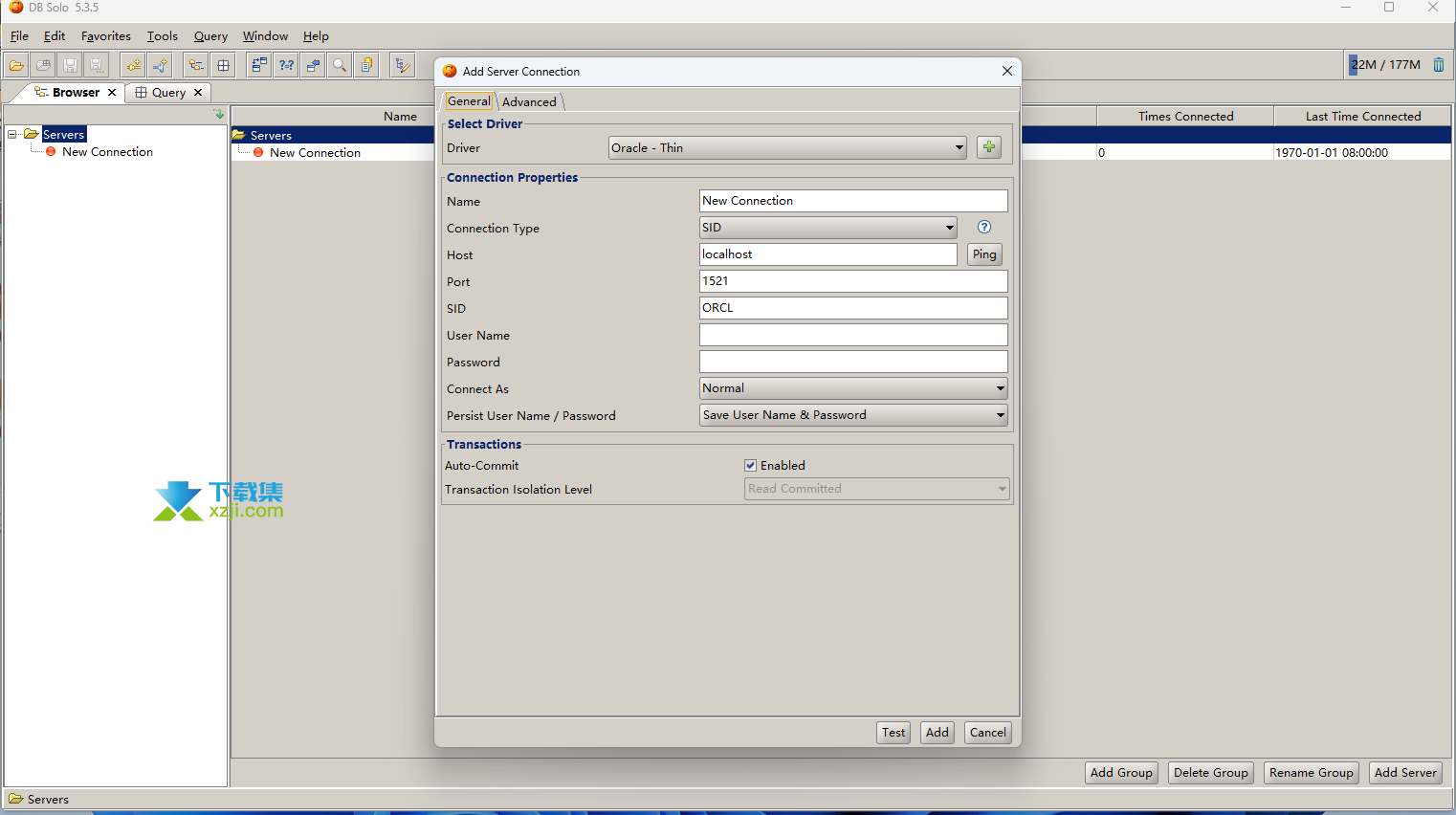Click the gray-blue plug with plus toolbar icon
Viewport: 1456px width, 815px height.
coord(161,65)
